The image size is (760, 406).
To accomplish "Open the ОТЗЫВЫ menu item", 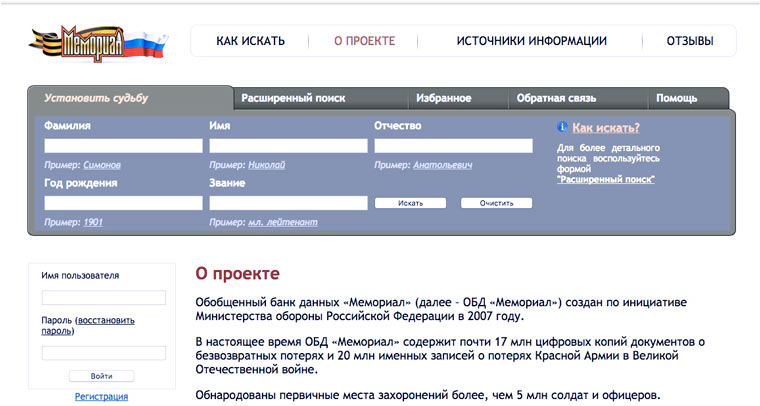I will point(690,41).
